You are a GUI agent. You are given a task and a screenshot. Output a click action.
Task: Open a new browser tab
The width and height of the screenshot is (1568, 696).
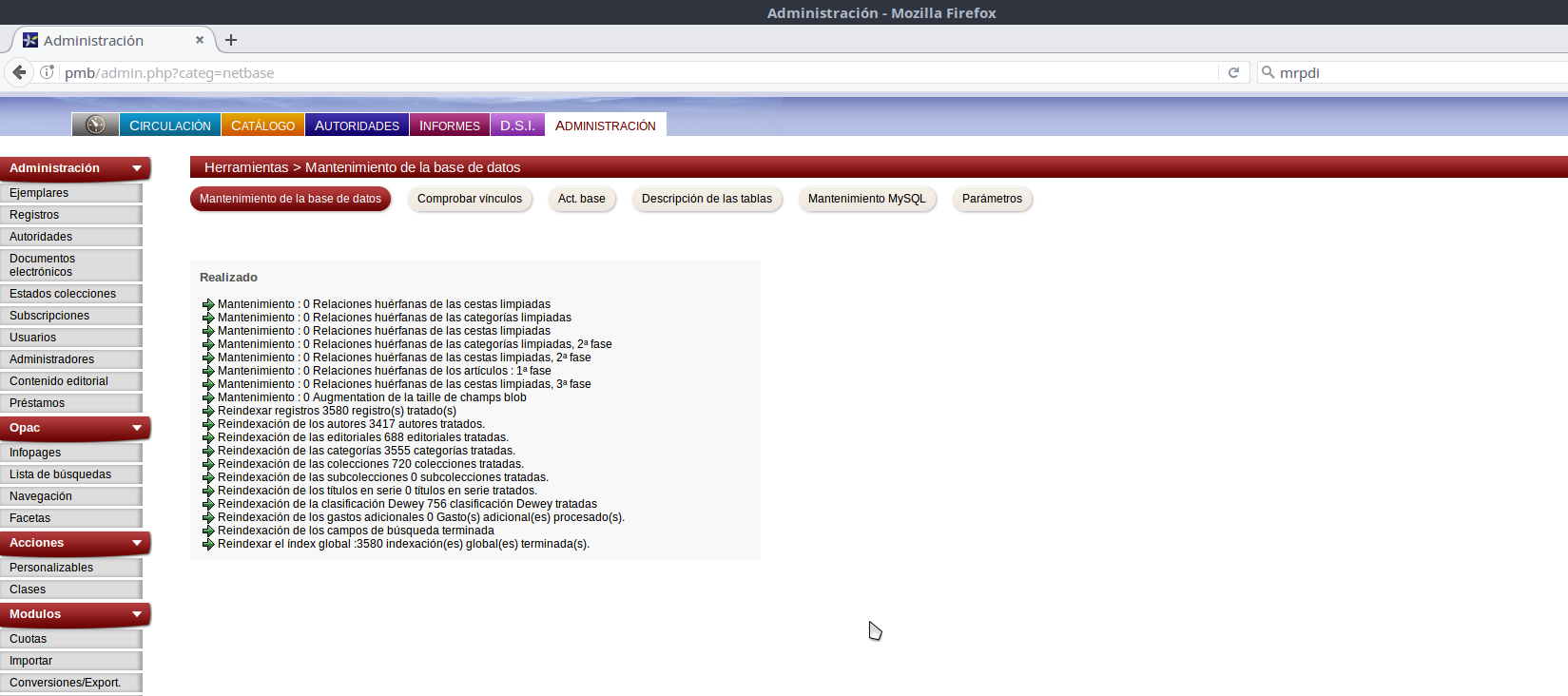(x=231, y=40)
